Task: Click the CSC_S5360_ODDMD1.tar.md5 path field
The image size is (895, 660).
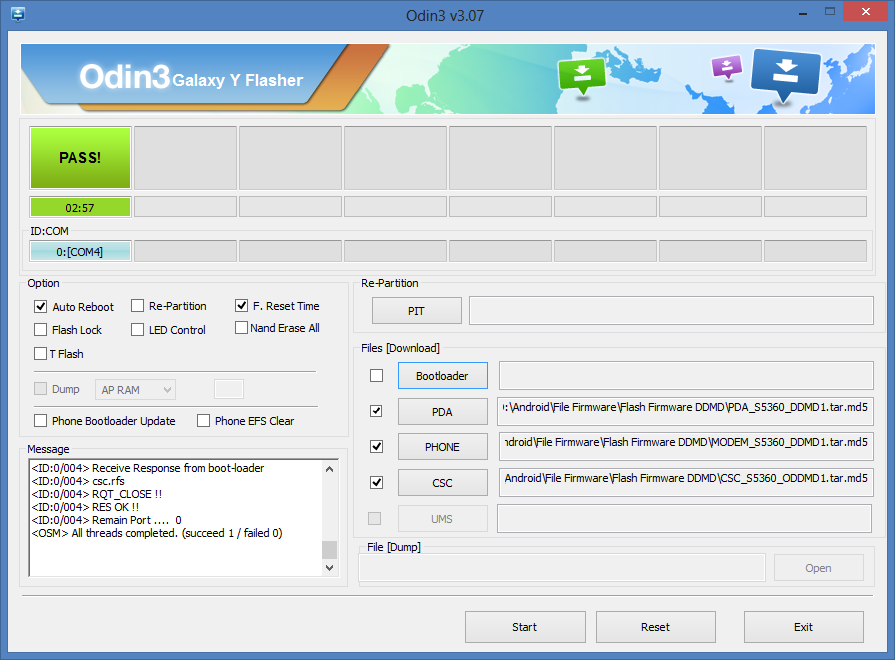Action: [x=686, y=482]
